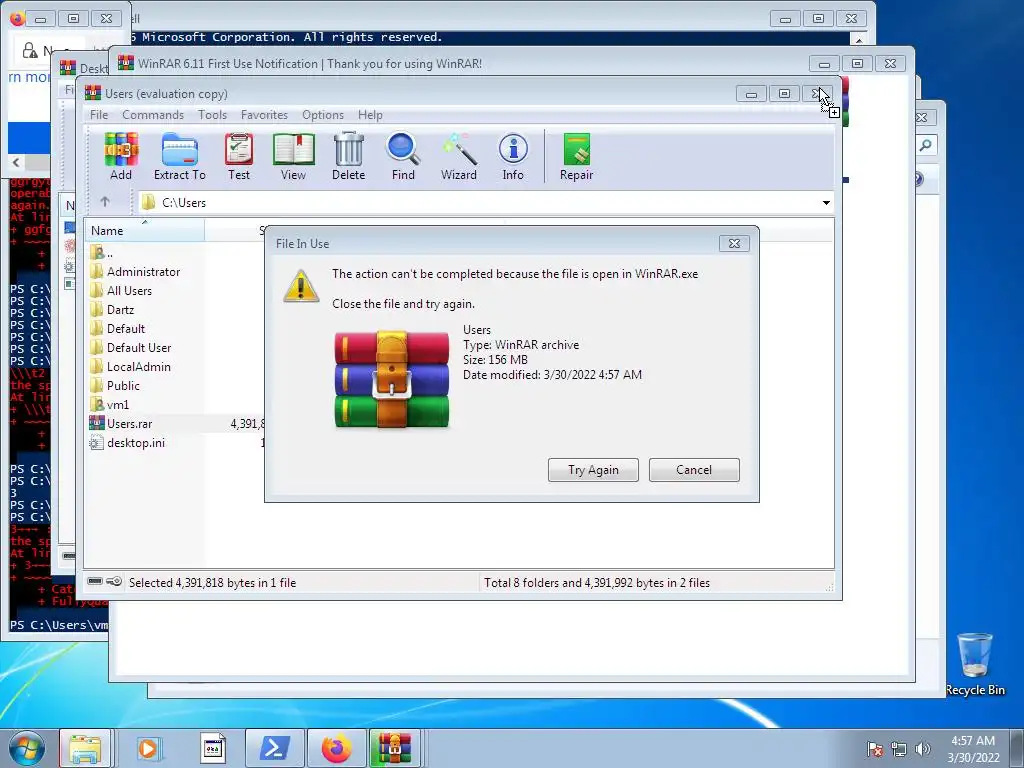Click the Extract To toolbar icon
Screen dimensions: 1024x768
pyautogui.click(x=180, y=157)
